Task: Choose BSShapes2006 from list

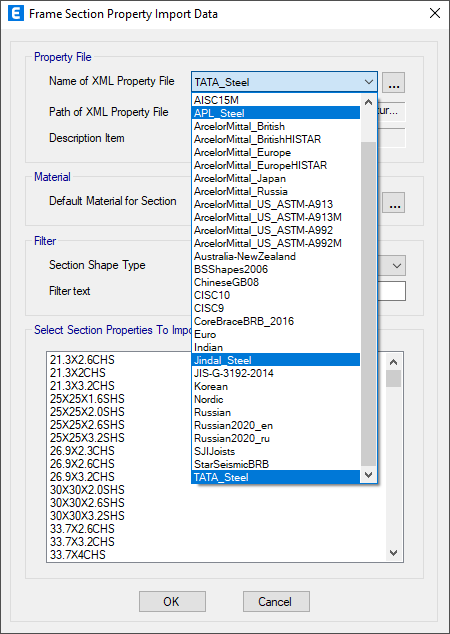Action: pyautogui.click(x=276, y=269)
